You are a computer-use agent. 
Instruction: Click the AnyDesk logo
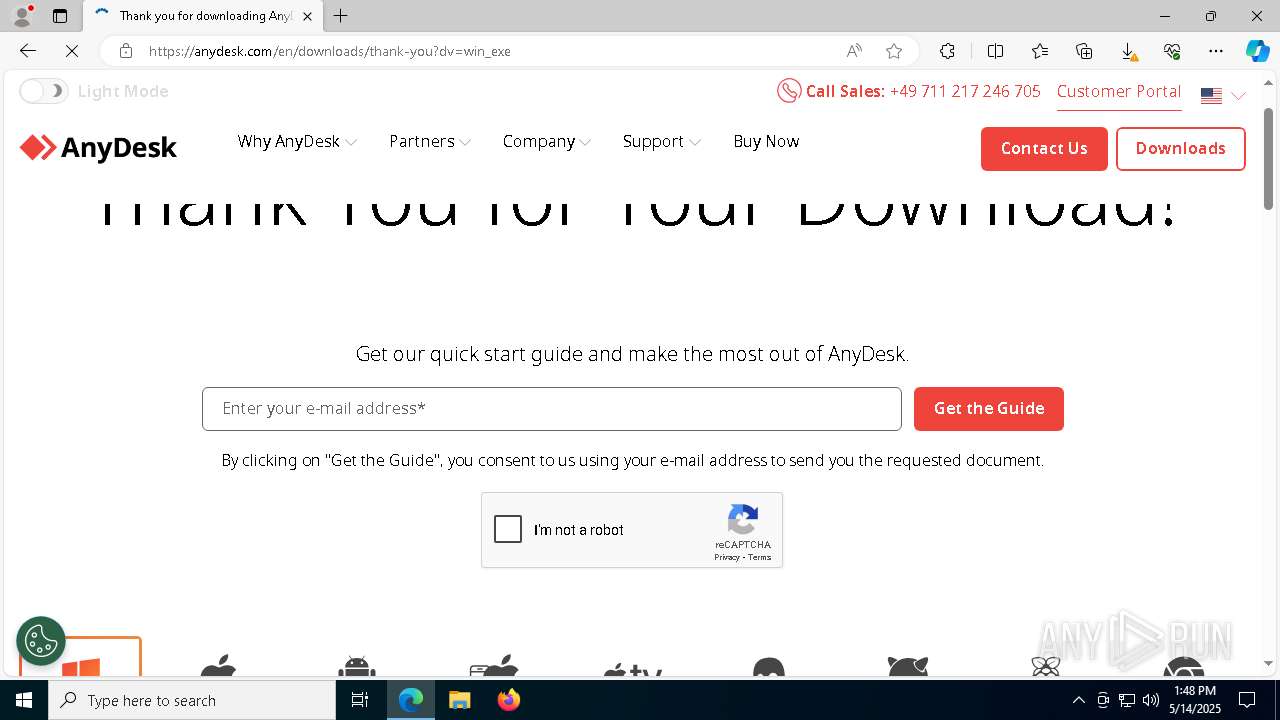(98, 148)
